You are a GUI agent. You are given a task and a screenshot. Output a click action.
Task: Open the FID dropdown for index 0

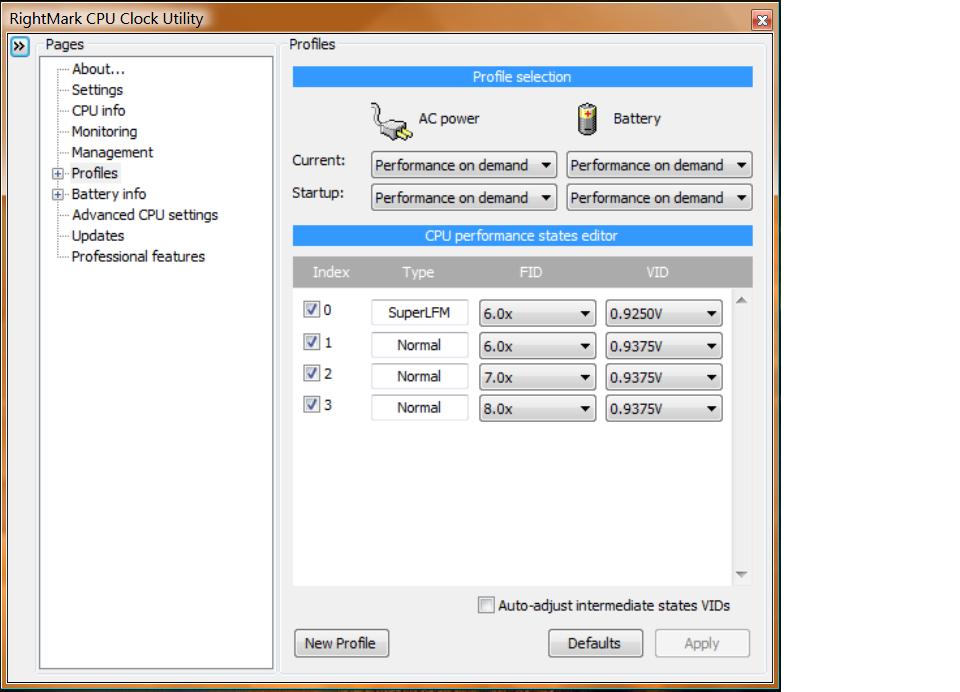click(537, 314)
